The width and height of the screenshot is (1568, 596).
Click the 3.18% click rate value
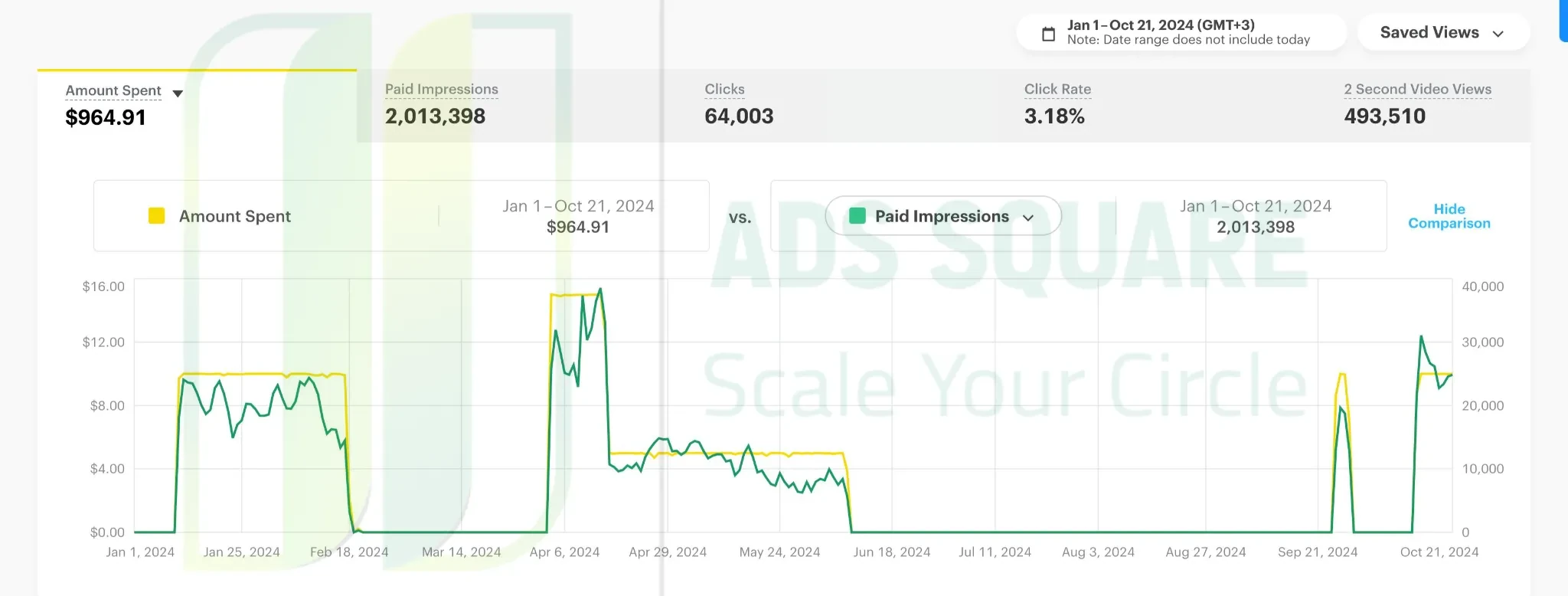[x=1054, y=116]
